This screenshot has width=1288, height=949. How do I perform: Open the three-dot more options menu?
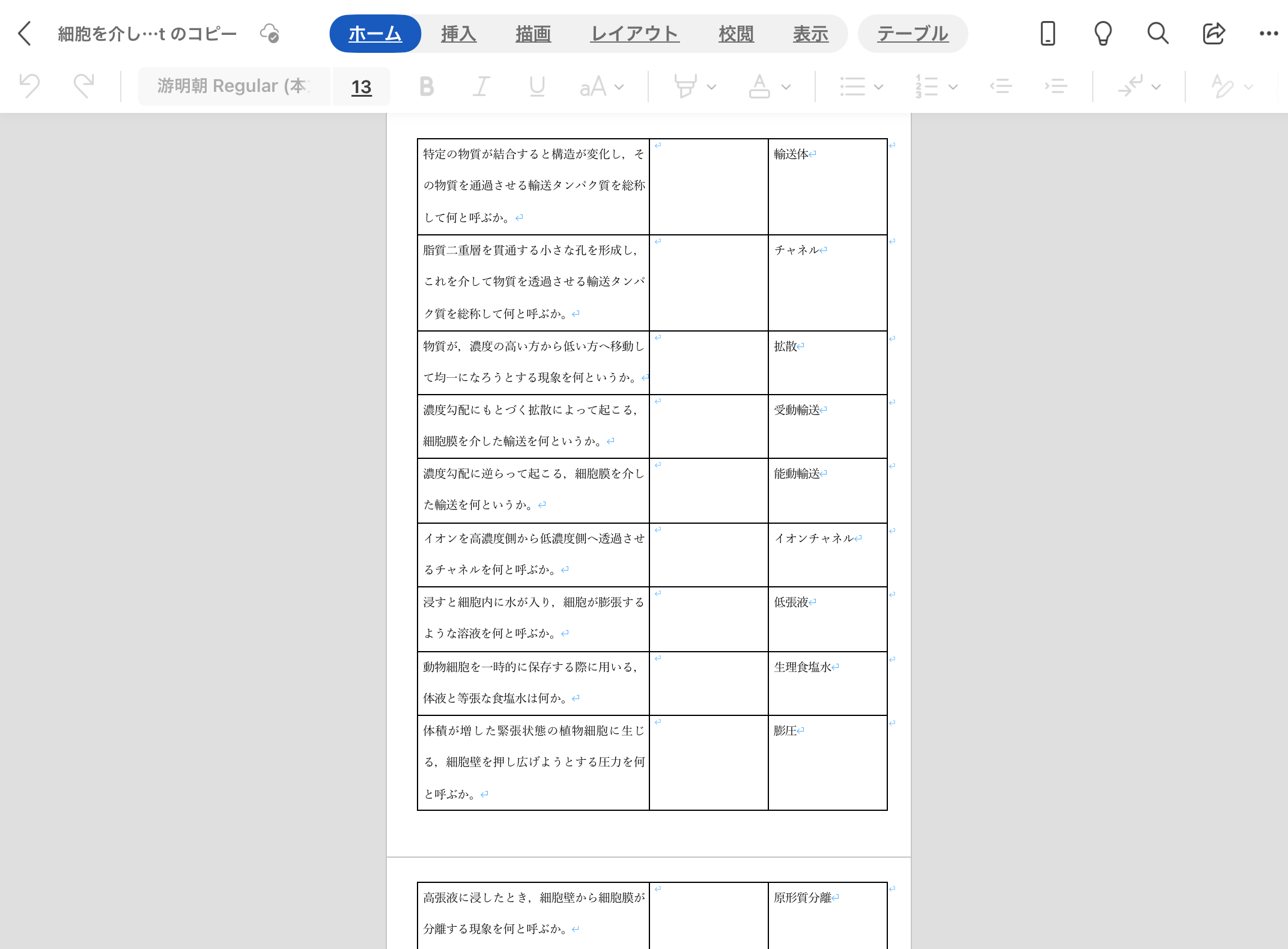tap(1268, 34)
